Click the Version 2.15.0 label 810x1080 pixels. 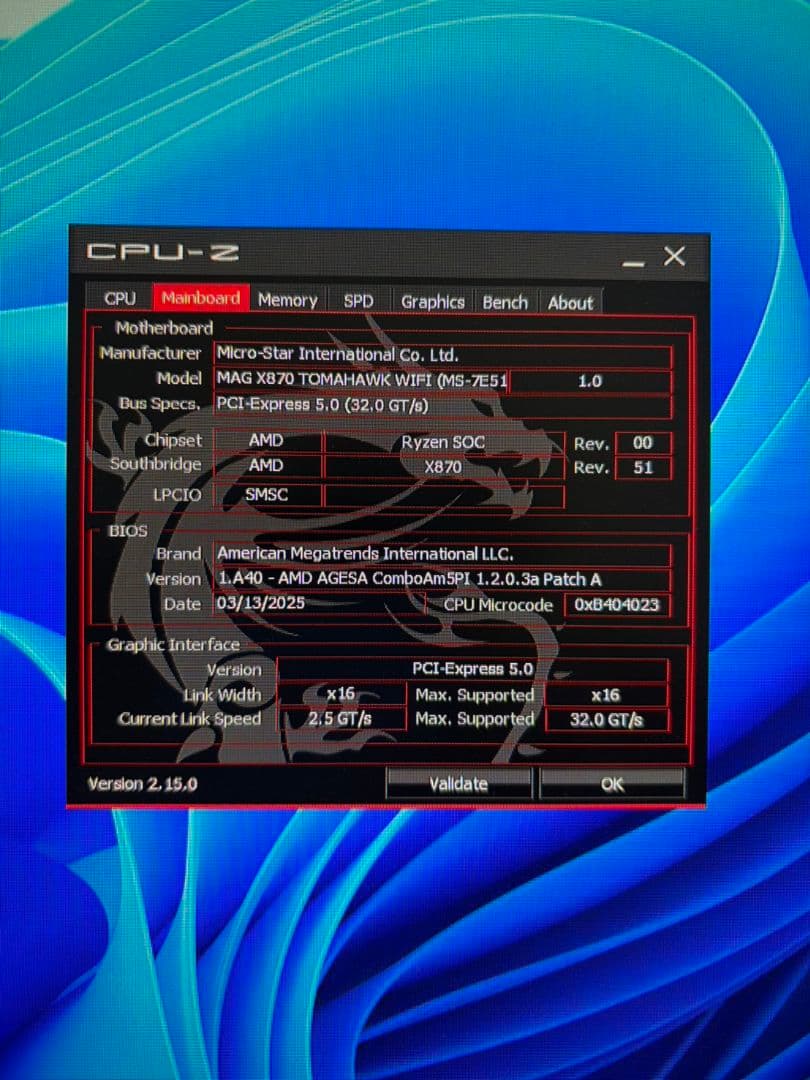(143, 784)
